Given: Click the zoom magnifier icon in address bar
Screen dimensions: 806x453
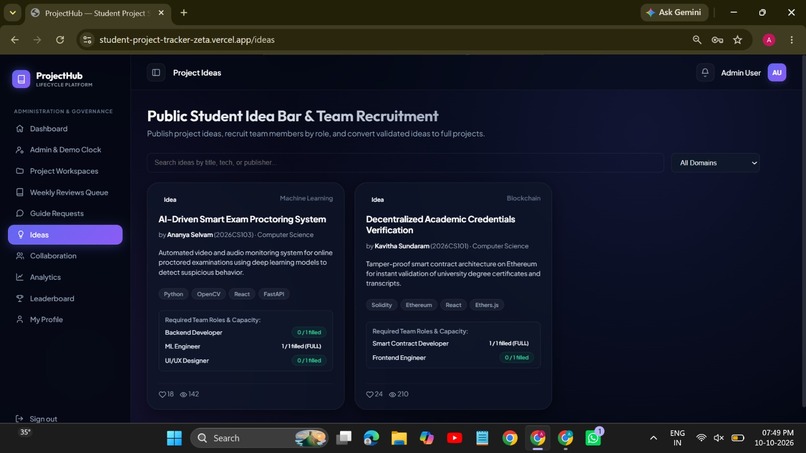Looking at the screenshot, I should pos(697,40).
